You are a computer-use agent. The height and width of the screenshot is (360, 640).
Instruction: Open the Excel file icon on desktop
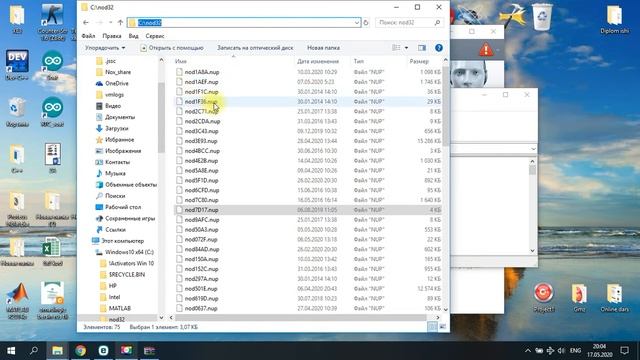(x=52, y=251)
